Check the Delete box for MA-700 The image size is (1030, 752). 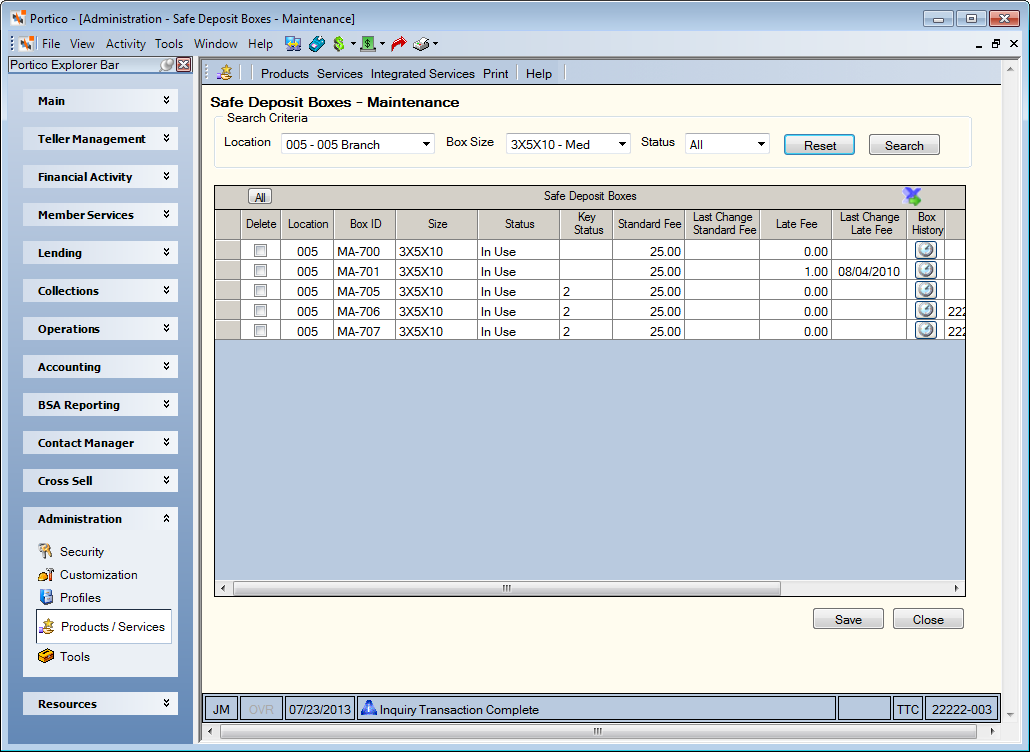261,250
